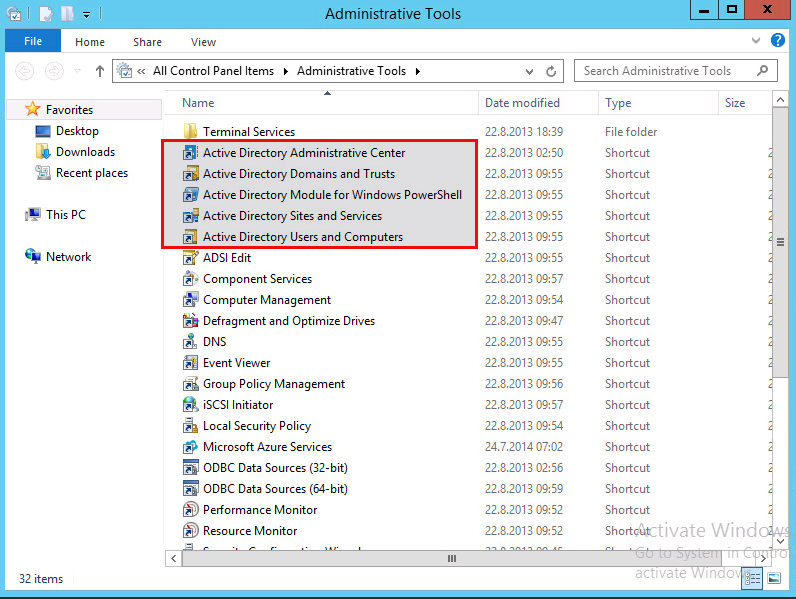
Task: Click the New folder quick access icon
Action: (67, 14)
